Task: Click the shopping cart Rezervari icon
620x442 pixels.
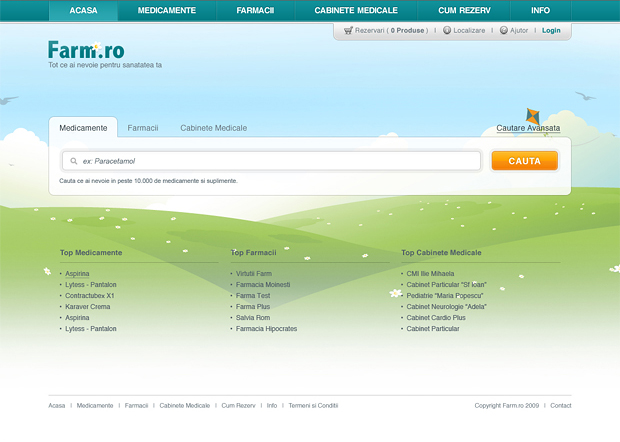Action: tap(348, 31)
